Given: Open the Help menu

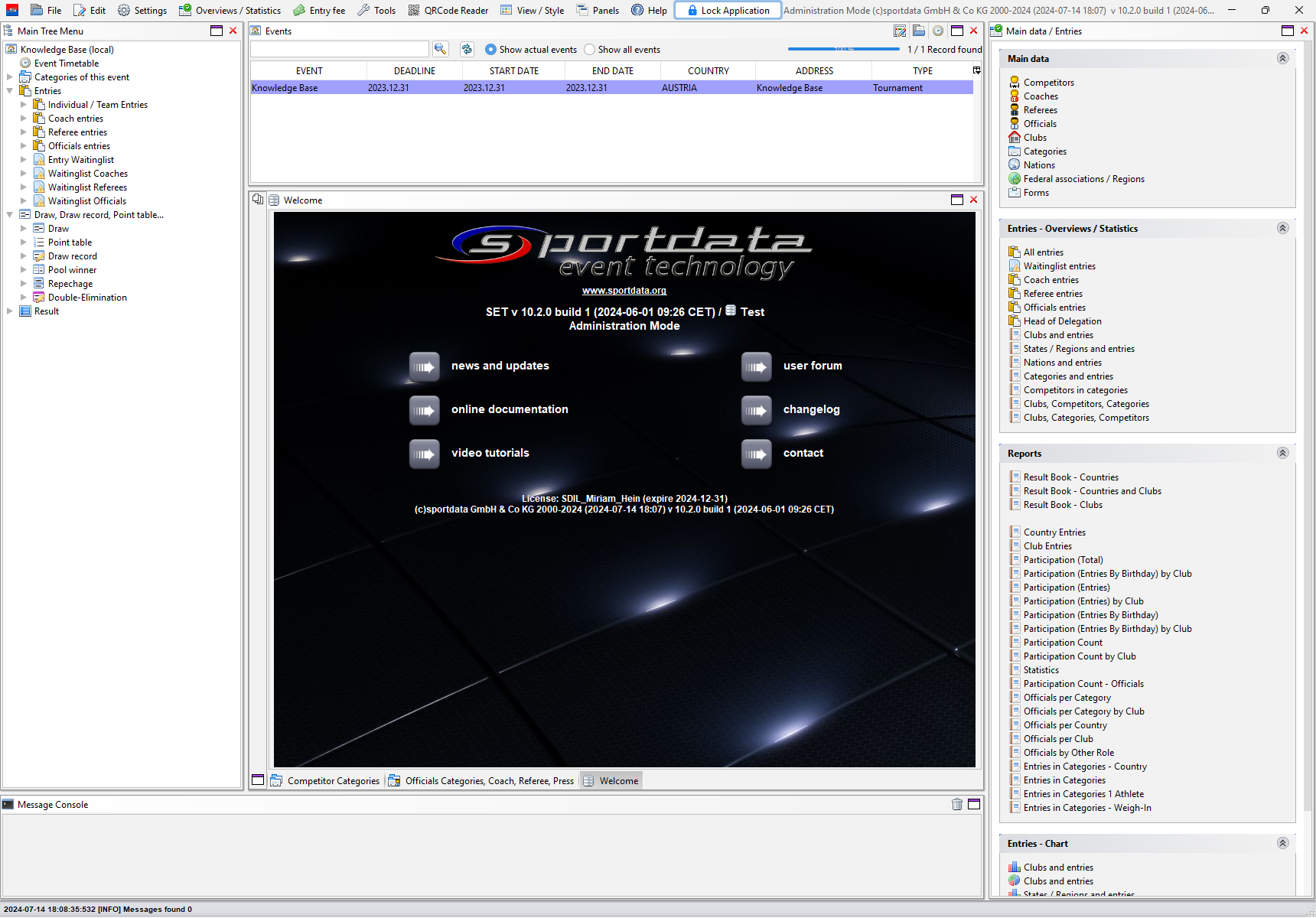Looking at the screenshot, I should [649, 10].
